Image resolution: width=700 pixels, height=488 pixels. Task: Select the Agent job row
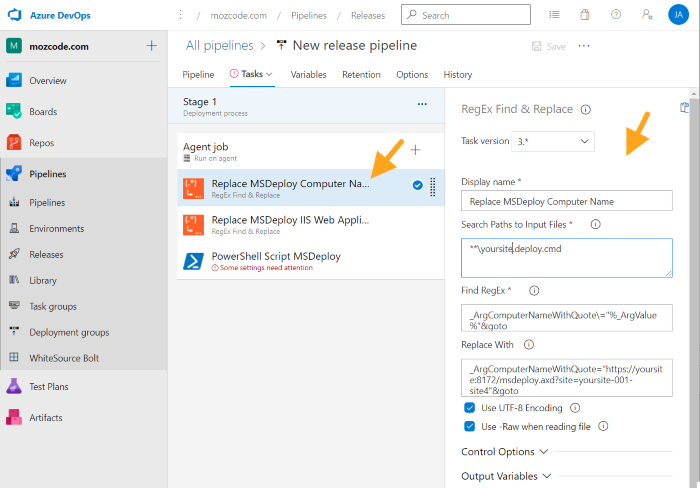(x=311, y=151)
